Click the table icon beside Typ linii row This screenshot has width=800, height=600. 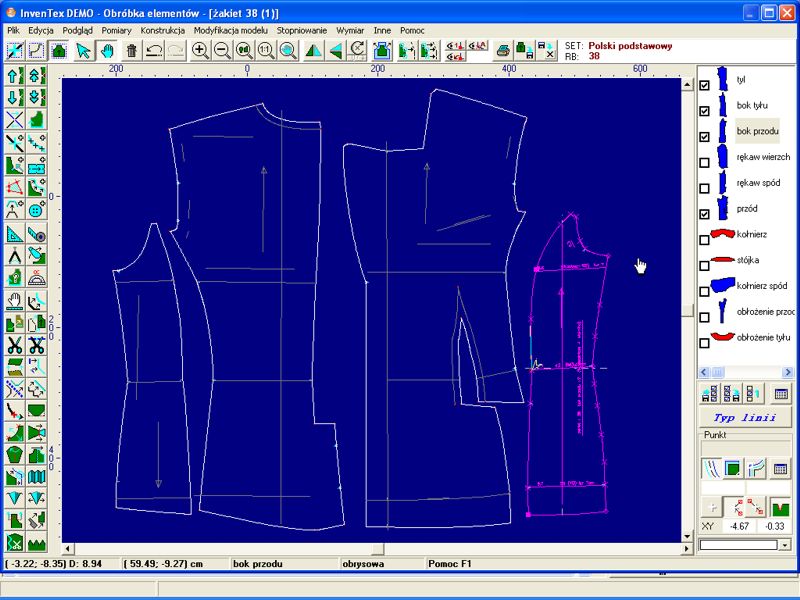(x=781, y=393)
